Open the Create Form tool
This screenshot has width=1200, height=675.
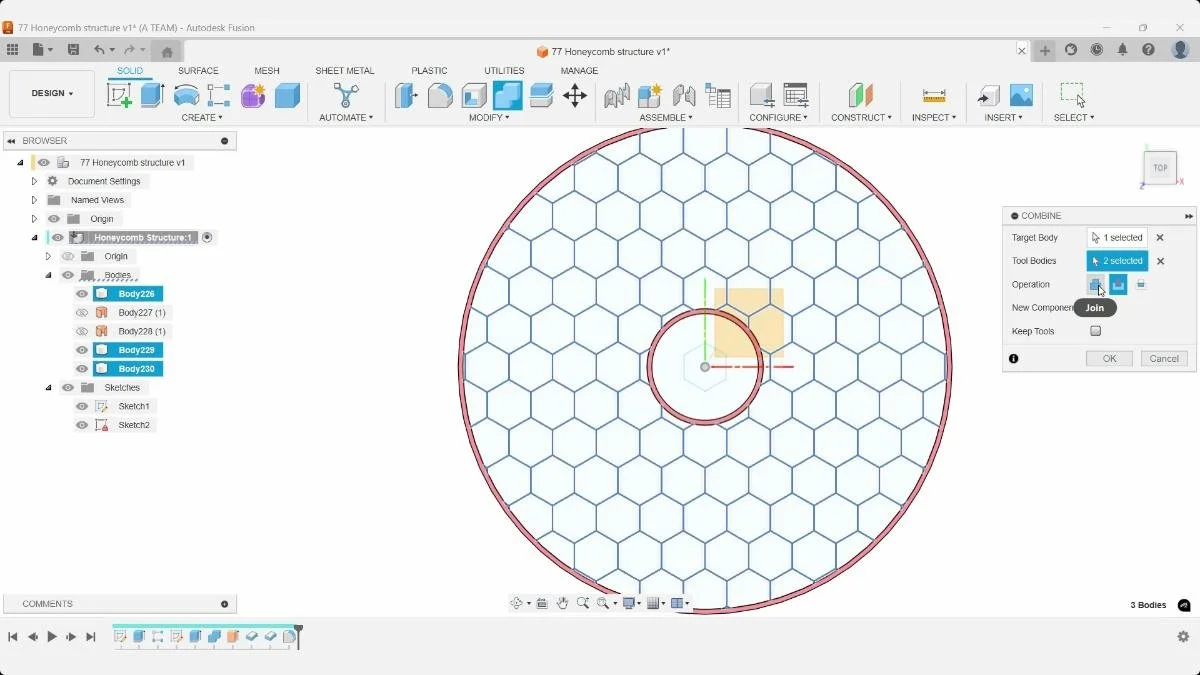click(x=253, y=95)
